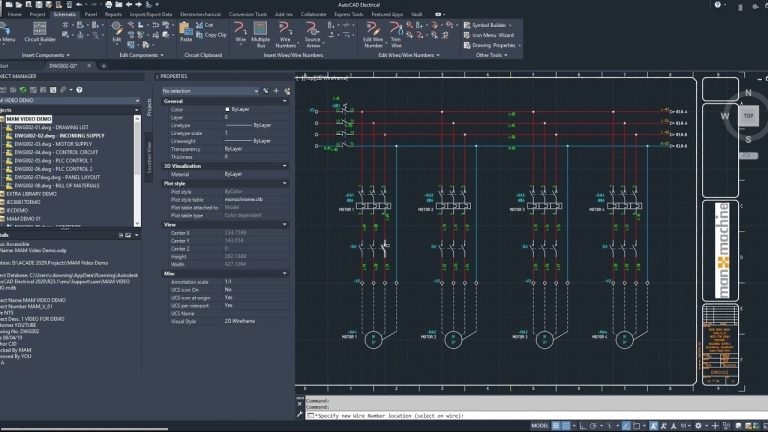Viewport: 768px width, 432px height.
Task: Toggle object snap tracking in status bar
Action: click(626, 426)
